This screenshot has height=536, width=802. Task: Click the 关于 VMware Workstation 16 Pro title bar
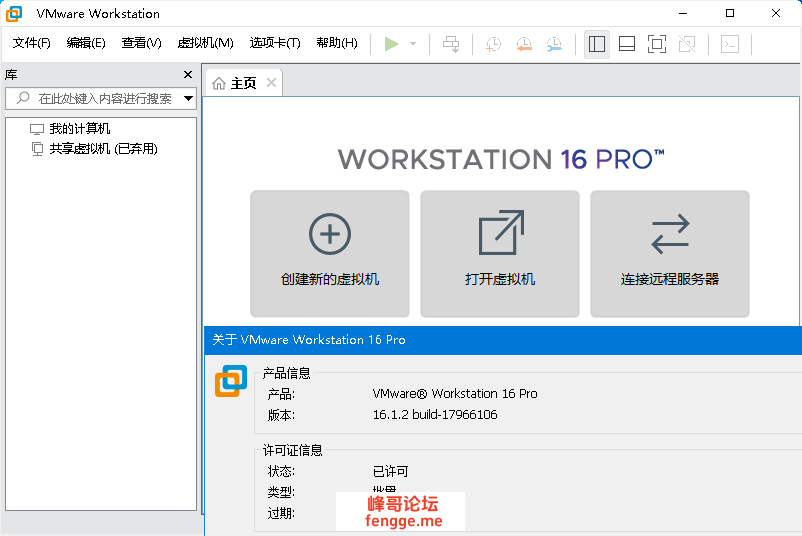[503, 340]
